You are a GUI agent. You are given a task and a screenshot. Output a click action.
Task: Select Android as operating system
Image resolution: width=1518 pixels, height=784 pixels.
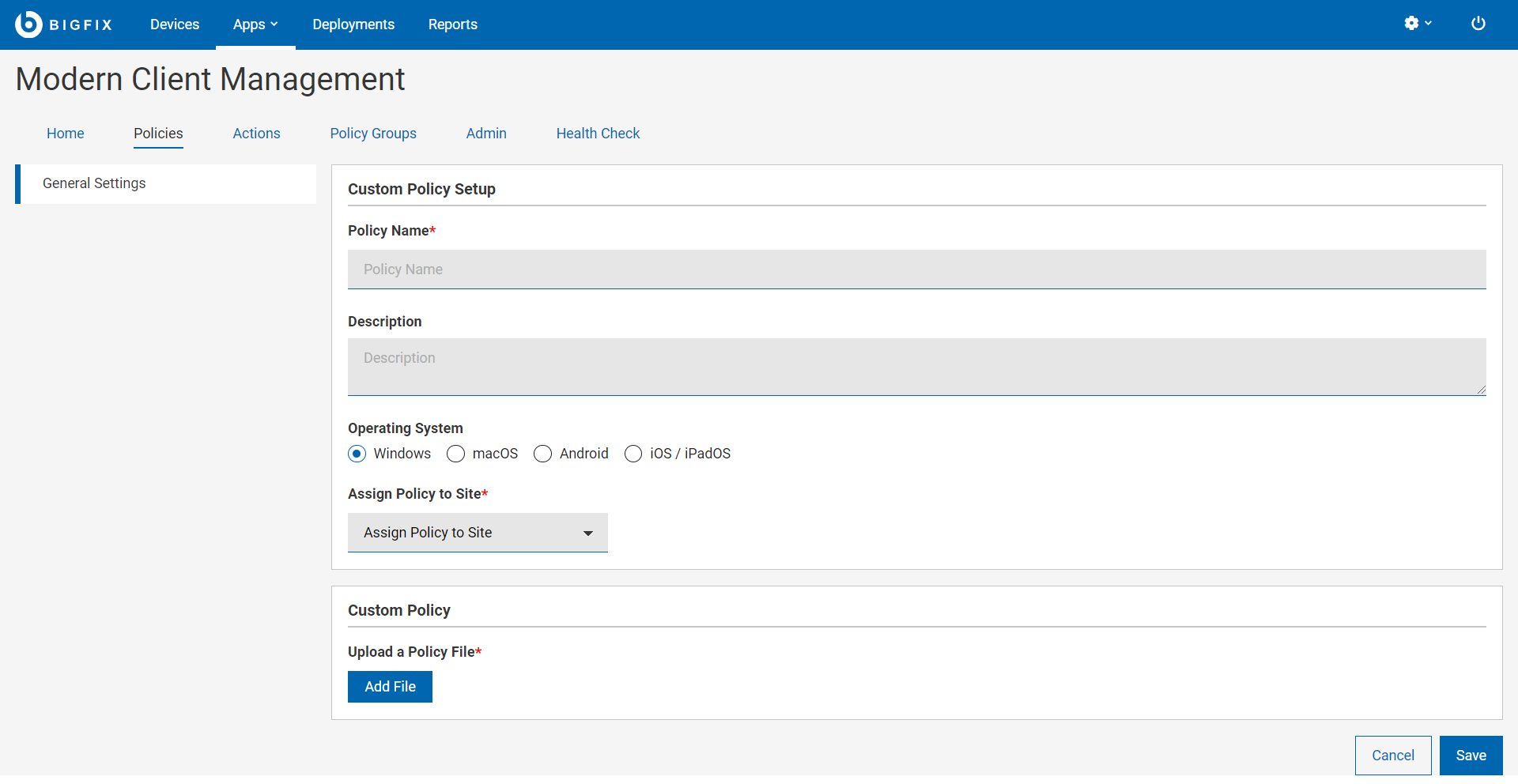tap(543, 454)
